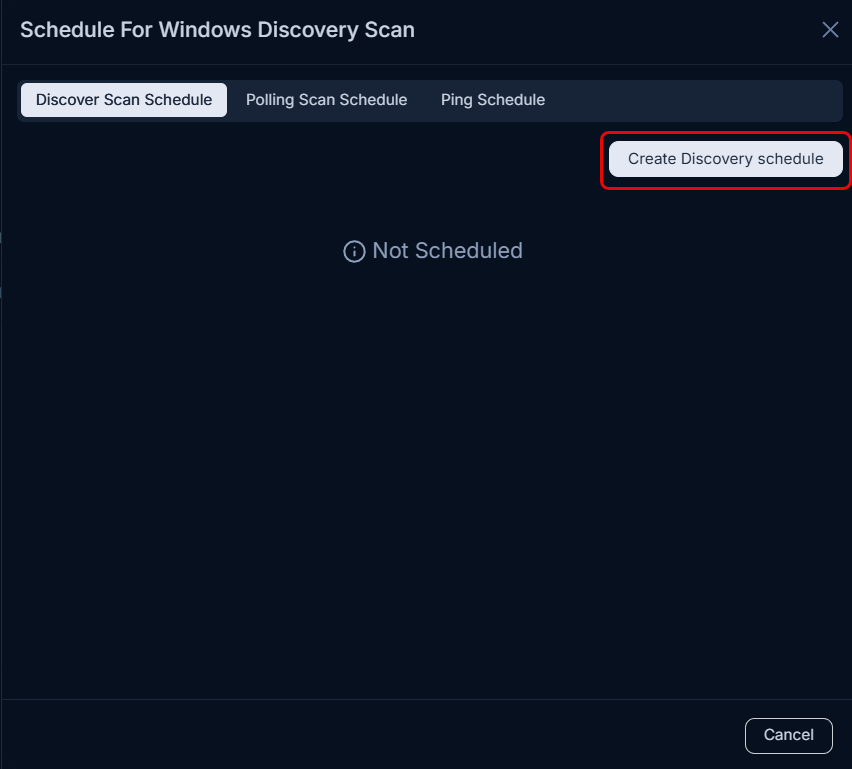Click Create Discovery schedule button
Screen dimensions: 852x769
pos(725,159)
